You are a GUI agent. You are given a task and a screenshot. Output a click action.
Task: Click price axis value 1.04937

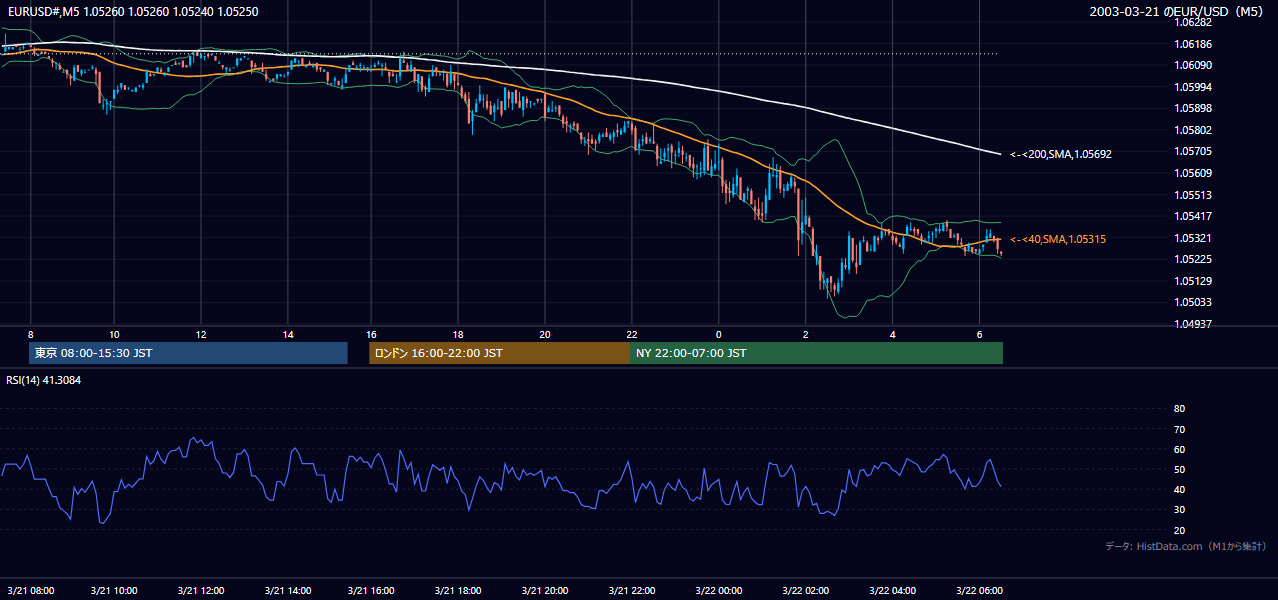(x=1193, y=324)
